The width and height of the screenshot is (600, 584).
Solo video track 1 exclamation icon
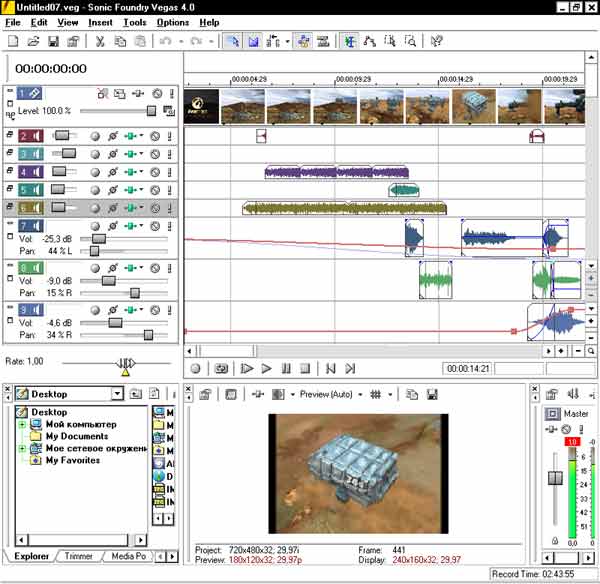tap(171, 93)
